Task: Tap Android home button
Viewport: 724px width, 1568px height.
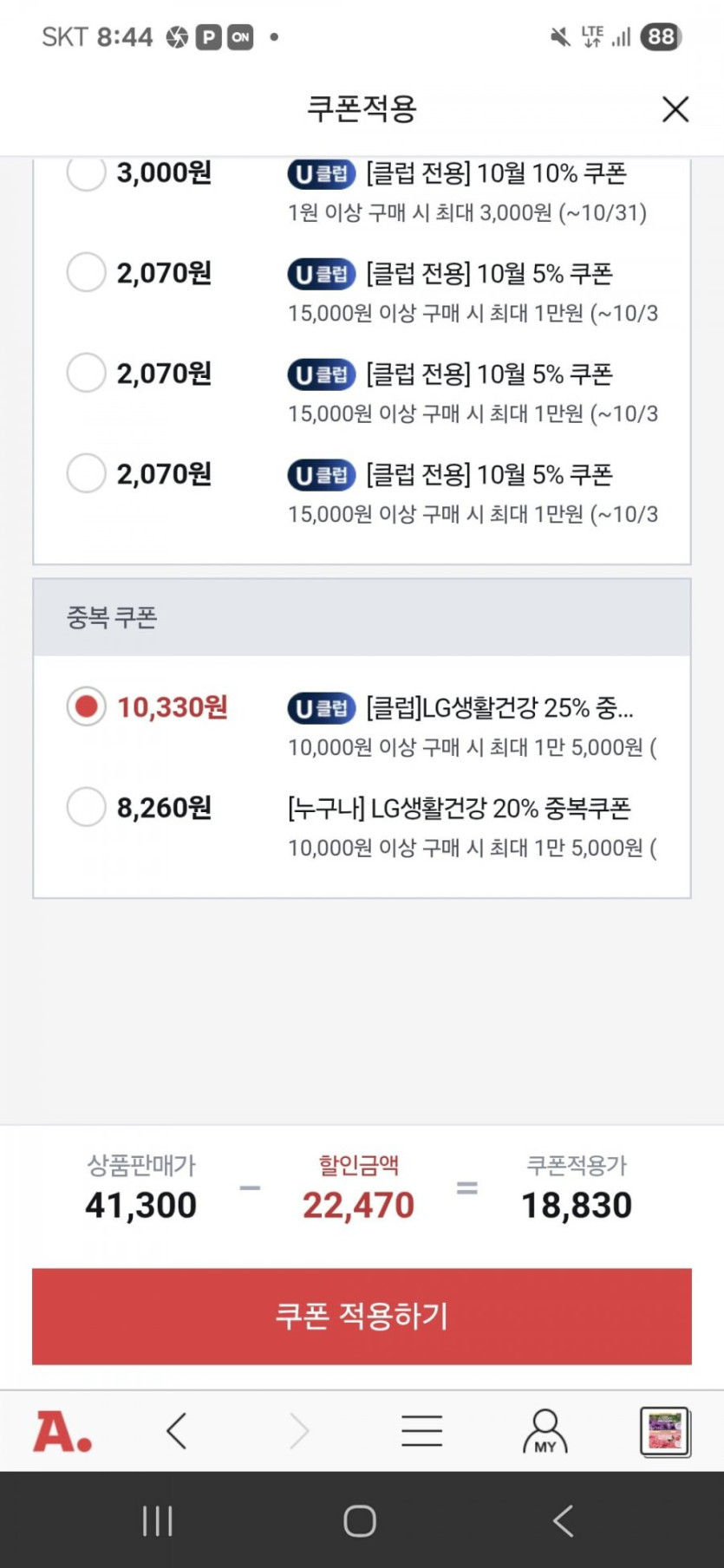Action: point(360,1520)
